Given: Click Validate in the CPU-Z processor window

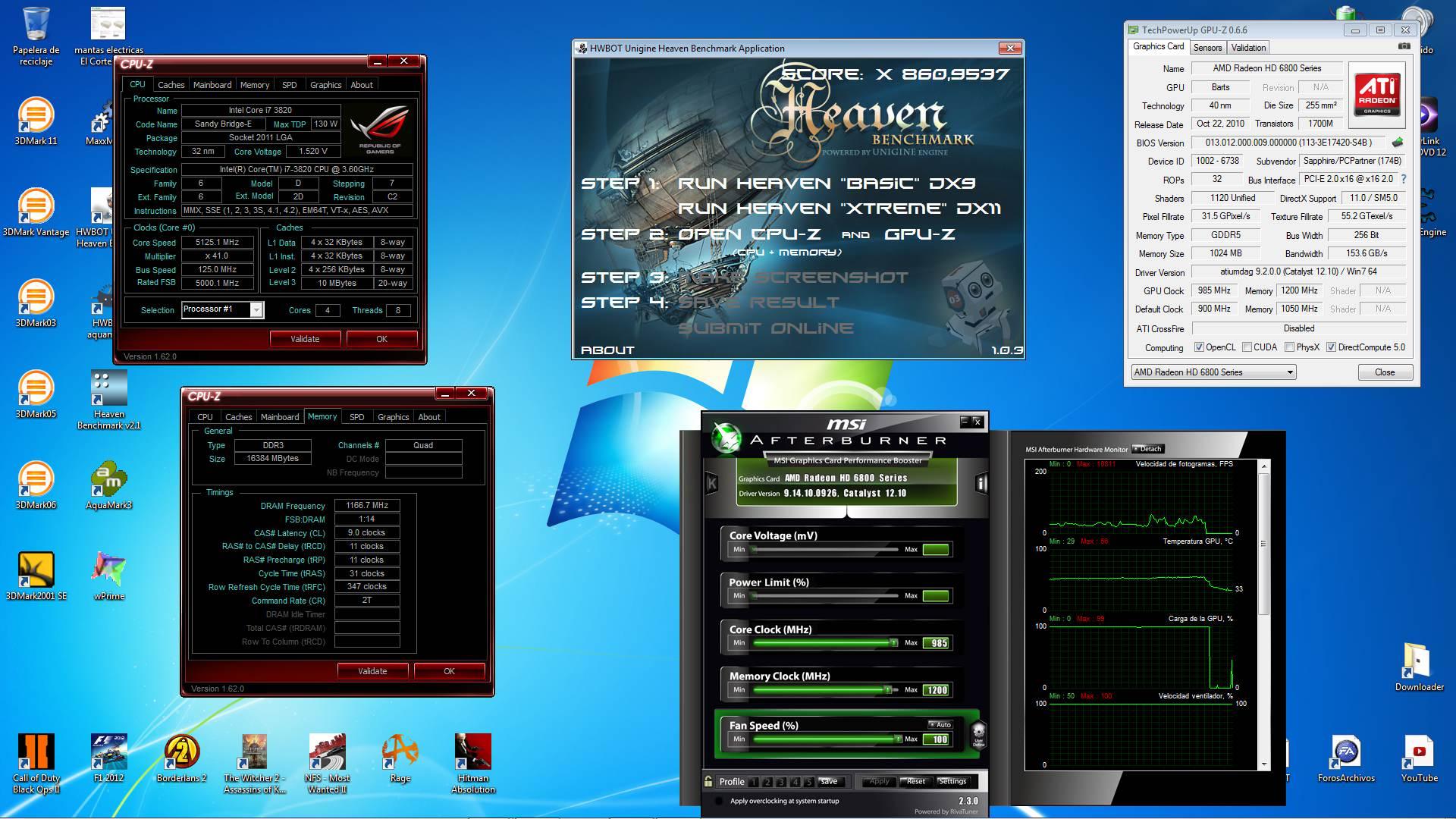Looking at the screenshot, I should tap(305, 339).
